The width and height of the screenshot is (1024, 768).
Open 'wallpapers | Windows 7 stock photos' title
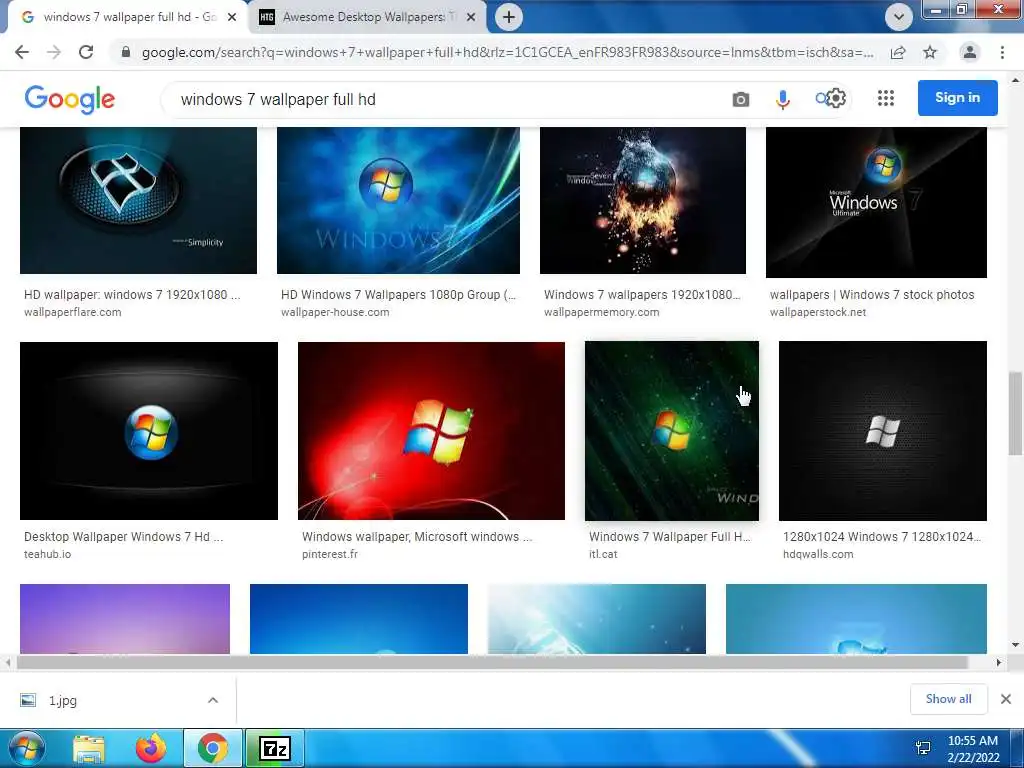(872, 295)
